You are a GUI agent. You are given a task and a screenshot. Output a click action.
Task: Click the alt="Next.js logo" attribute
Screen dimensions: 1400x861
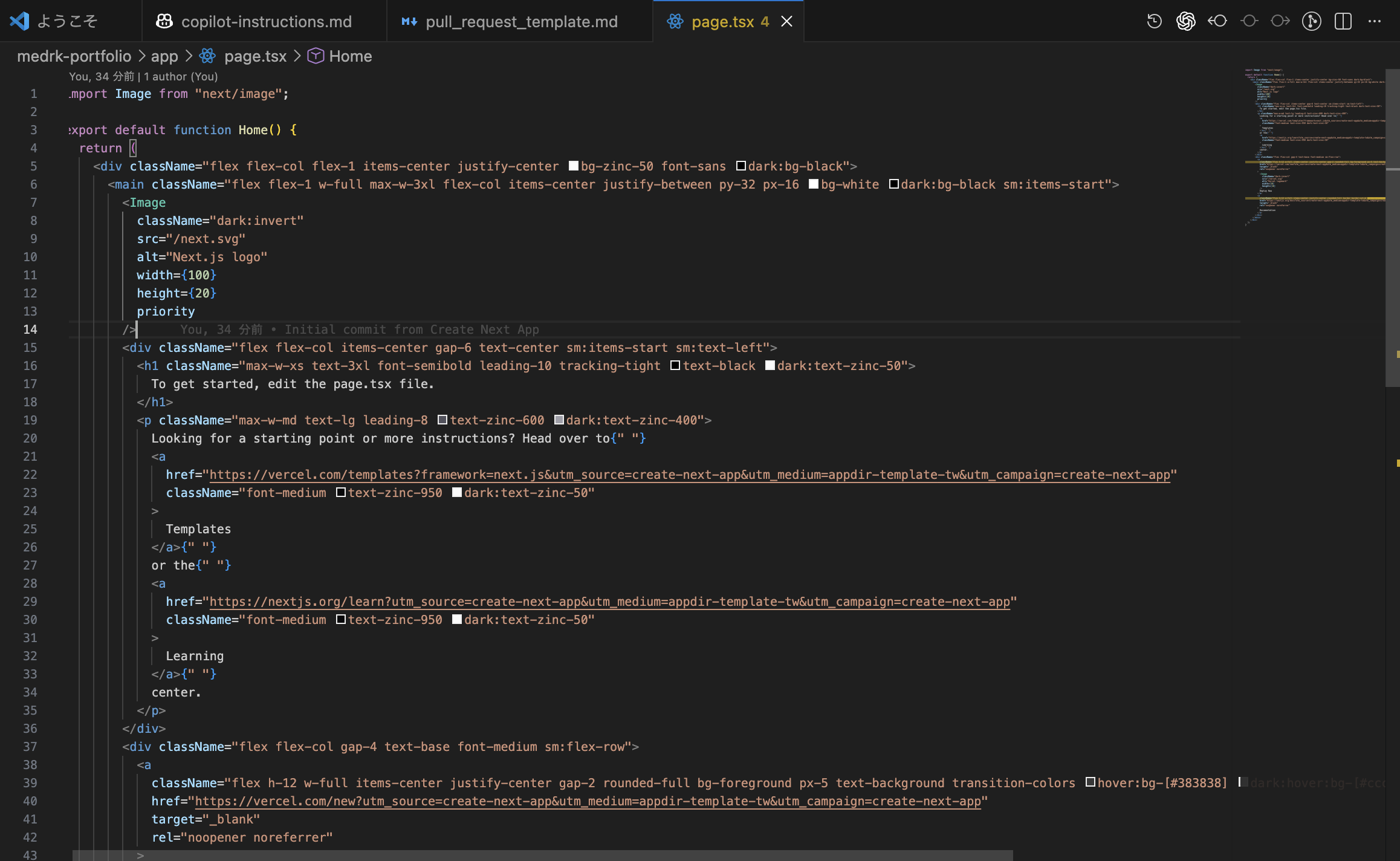coord(202,257)
